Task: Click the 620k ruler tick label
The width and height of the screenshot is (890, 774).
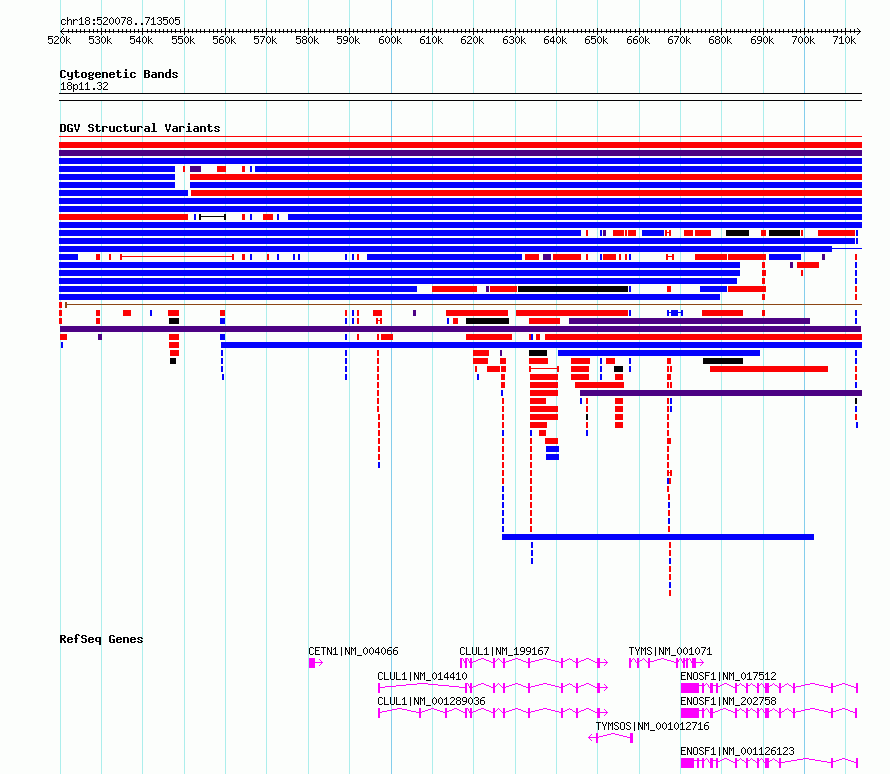Action: pos(472,40)
